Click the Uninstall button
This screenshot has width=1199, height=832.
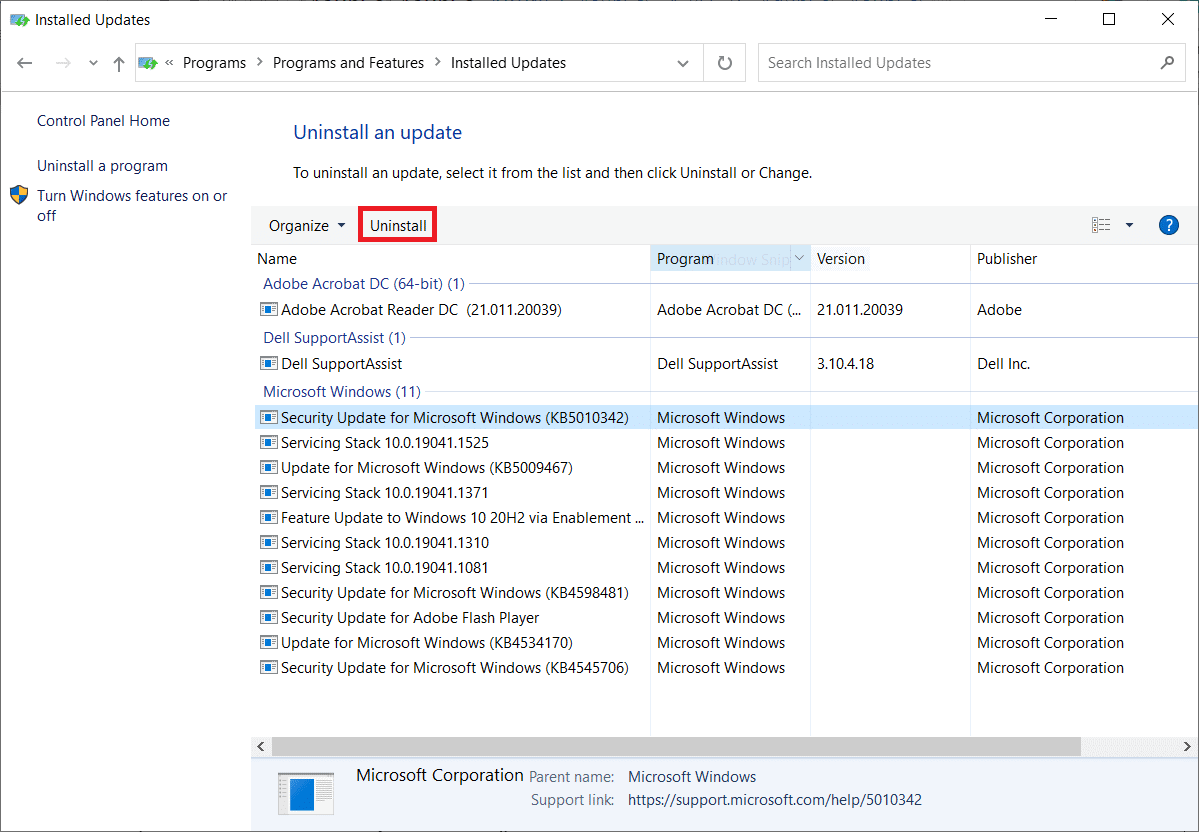[397, 224]
